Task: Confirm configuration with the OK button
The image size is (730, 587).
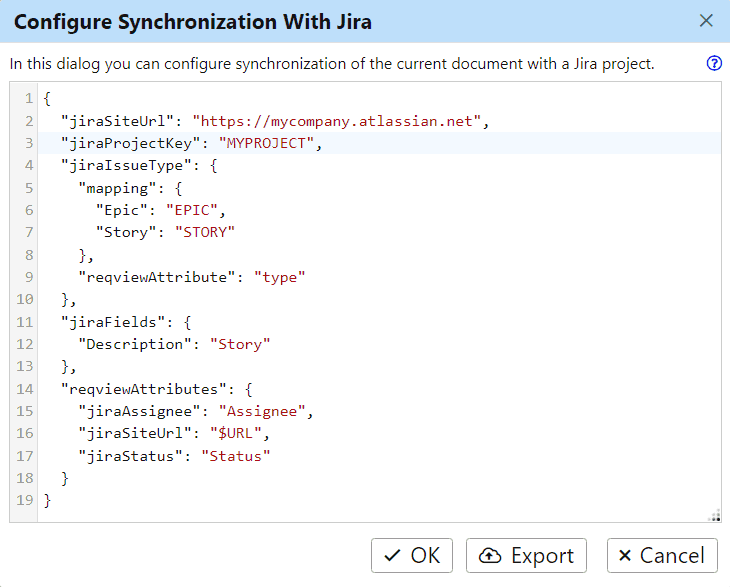Action: pos(412,556)
